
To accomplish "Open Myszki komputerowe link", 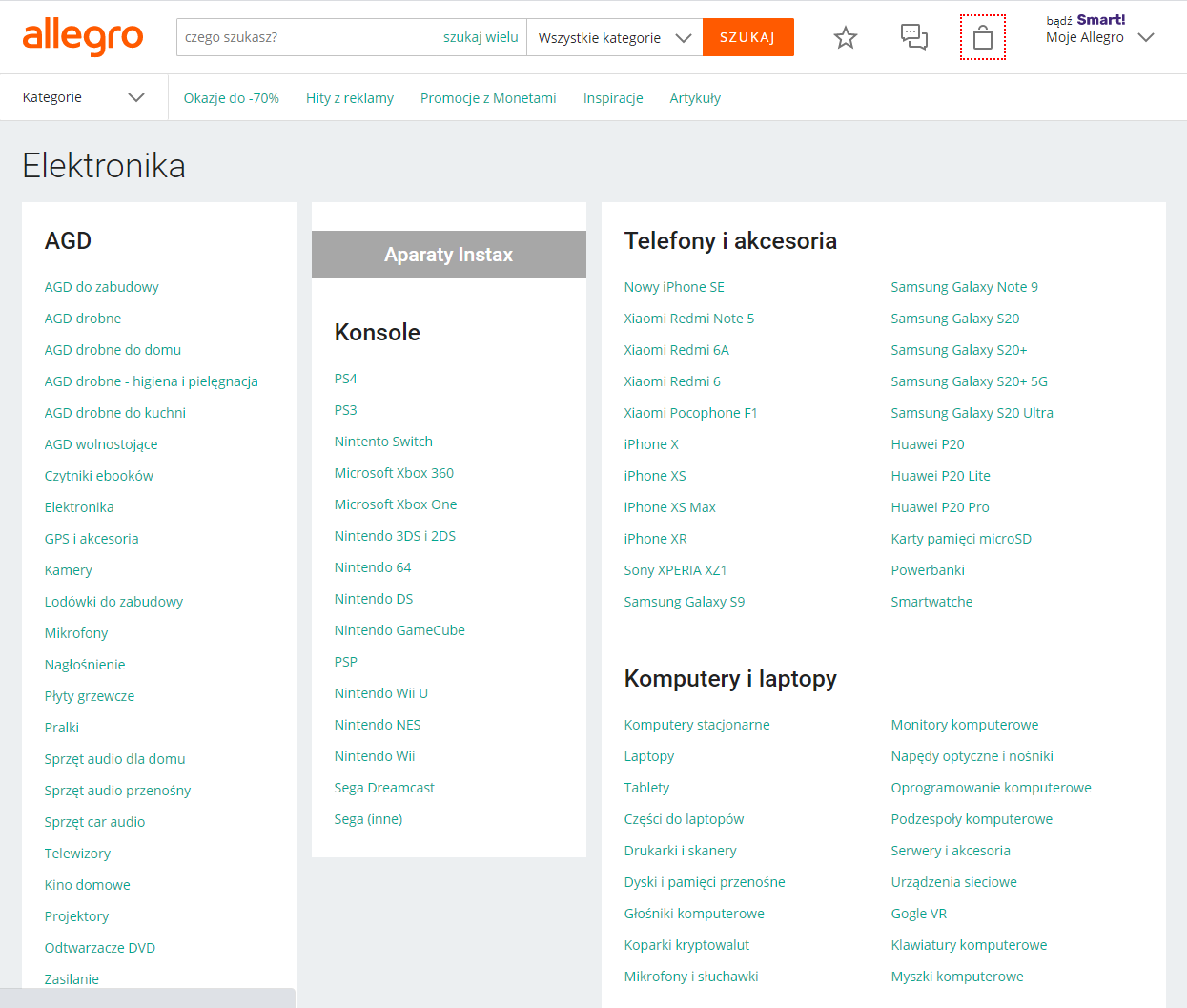I will click(957, 977).
